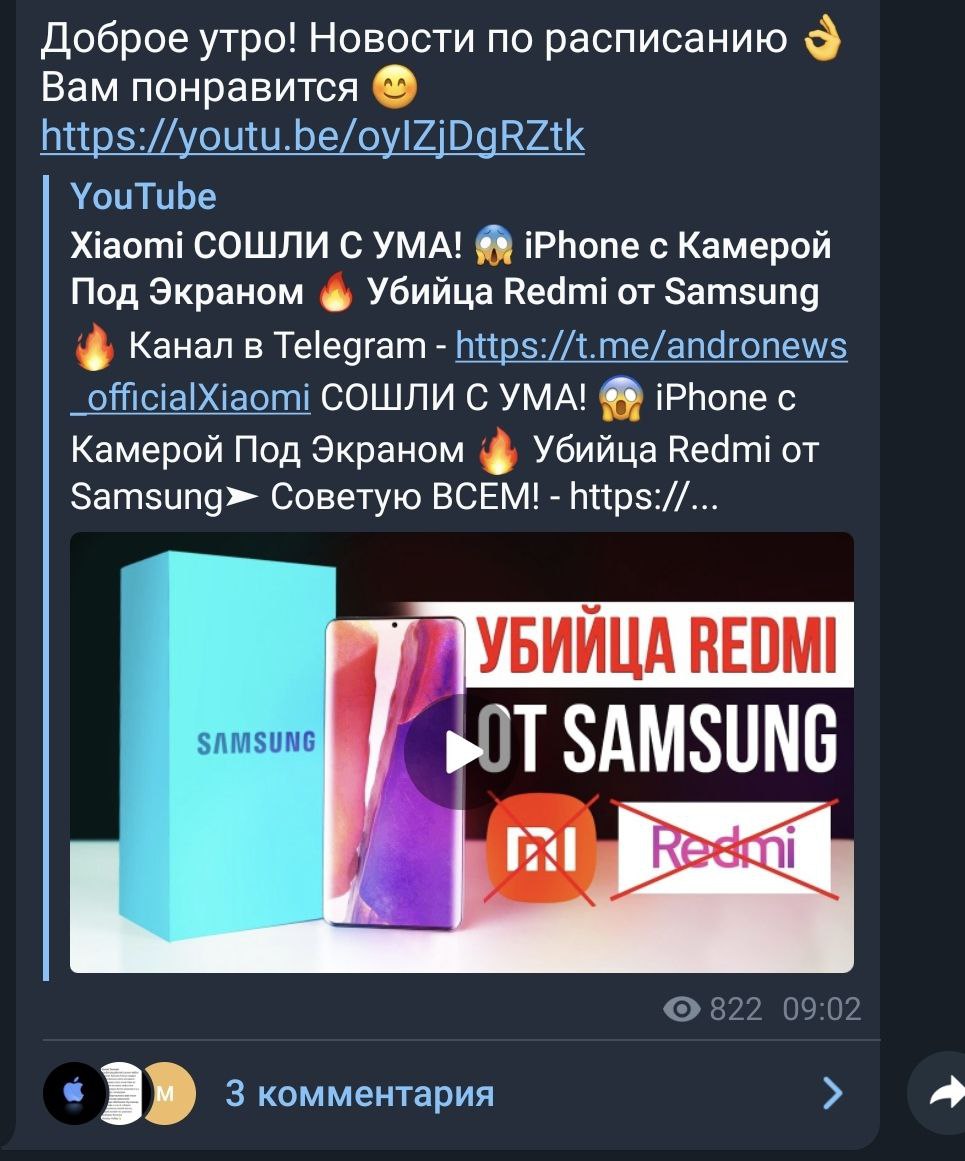The image size is (965, 1161).
Task: Forward the post with the share arrow
Action: (x=944, y=1093)
